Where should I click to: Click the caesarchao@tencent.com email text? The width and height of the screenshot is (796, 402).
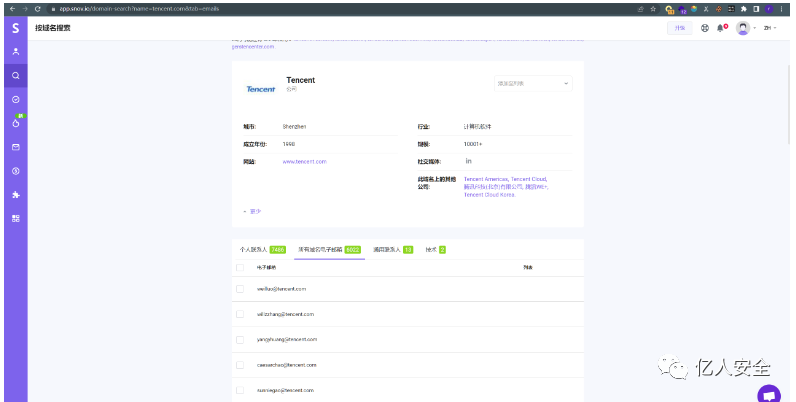286,365
